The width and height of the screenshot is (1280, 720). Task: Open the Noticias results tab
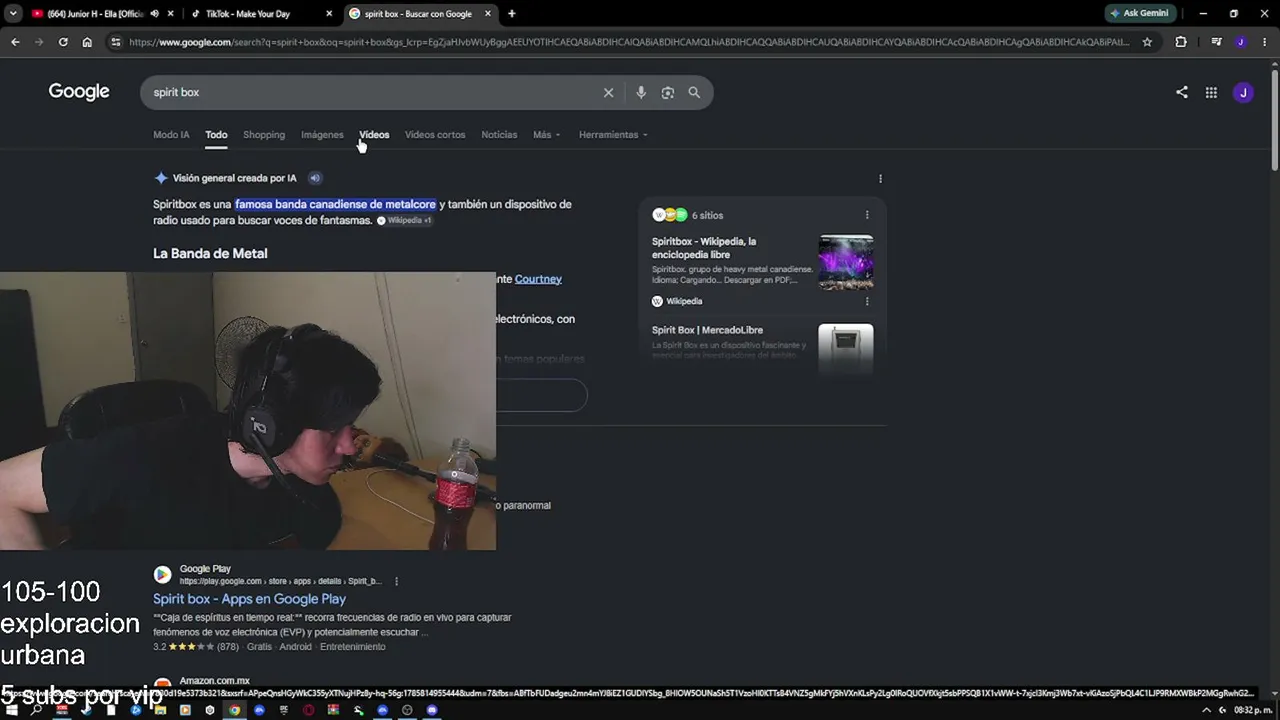click(499, 135)
